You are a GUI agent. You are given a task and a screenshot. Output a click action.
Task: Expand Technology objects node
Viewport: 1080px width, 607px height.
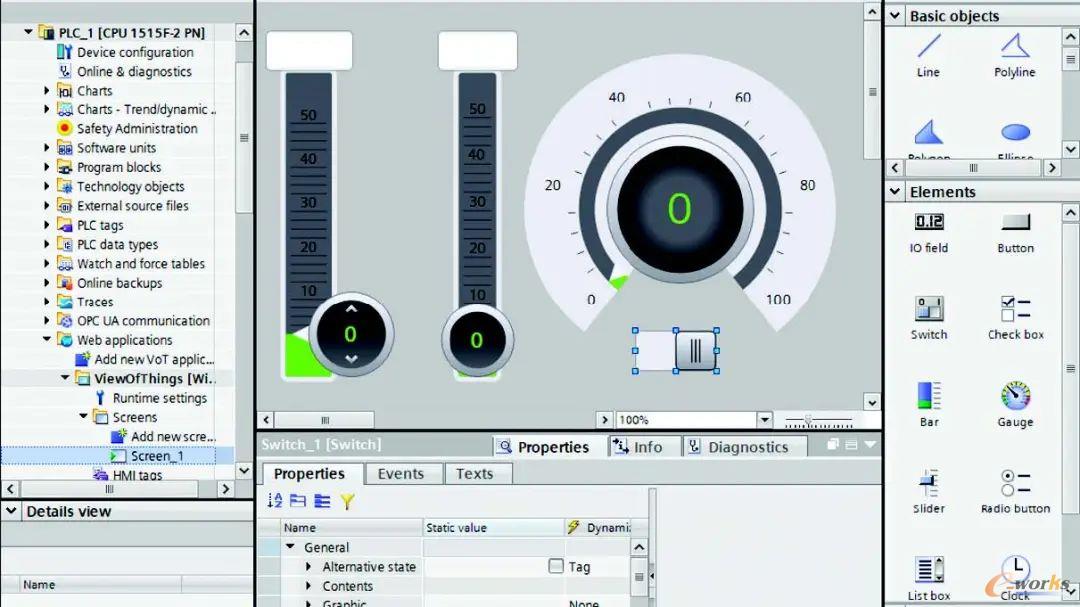click(x=47, y=187)
